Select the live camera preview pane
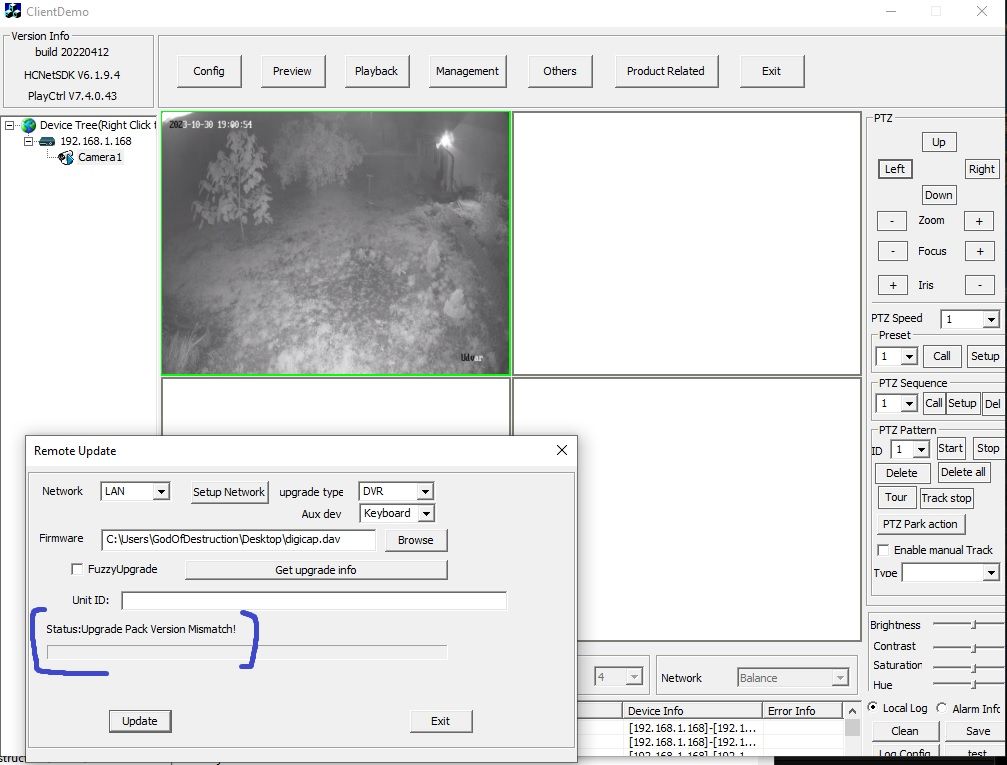 tap(336, 243)
